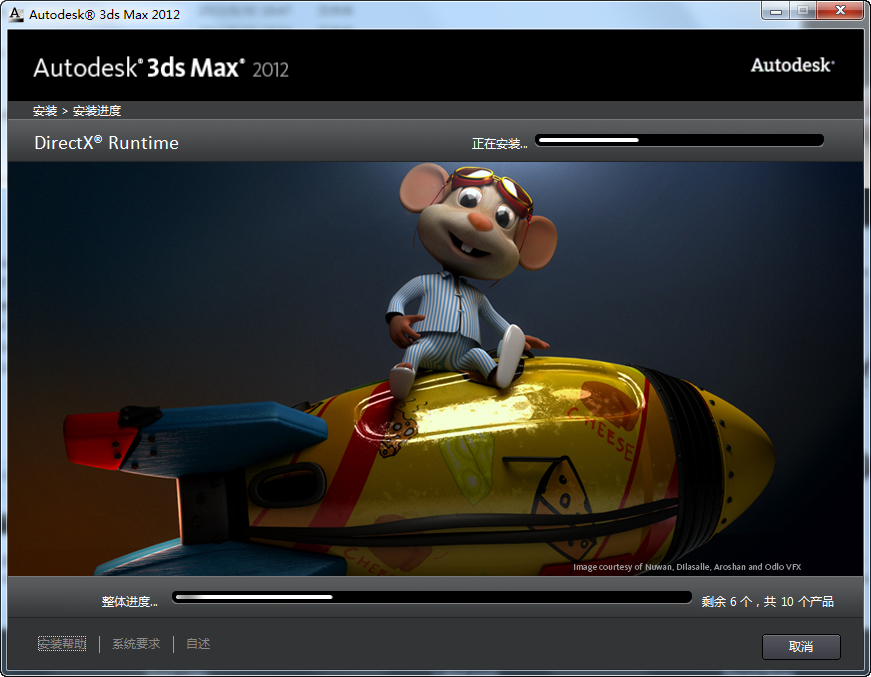Viewport: 871px width, 677px height.
Task: Click the 取消 cancel button
Action: (801, 647)
